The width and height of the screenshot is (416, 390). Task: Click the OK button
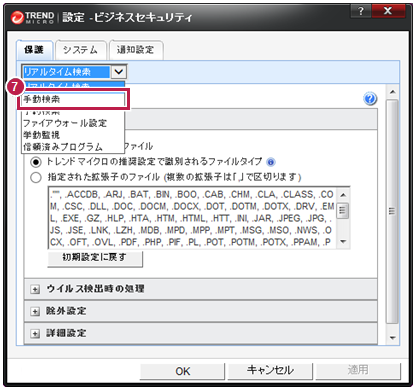click(x=182, y=371)
